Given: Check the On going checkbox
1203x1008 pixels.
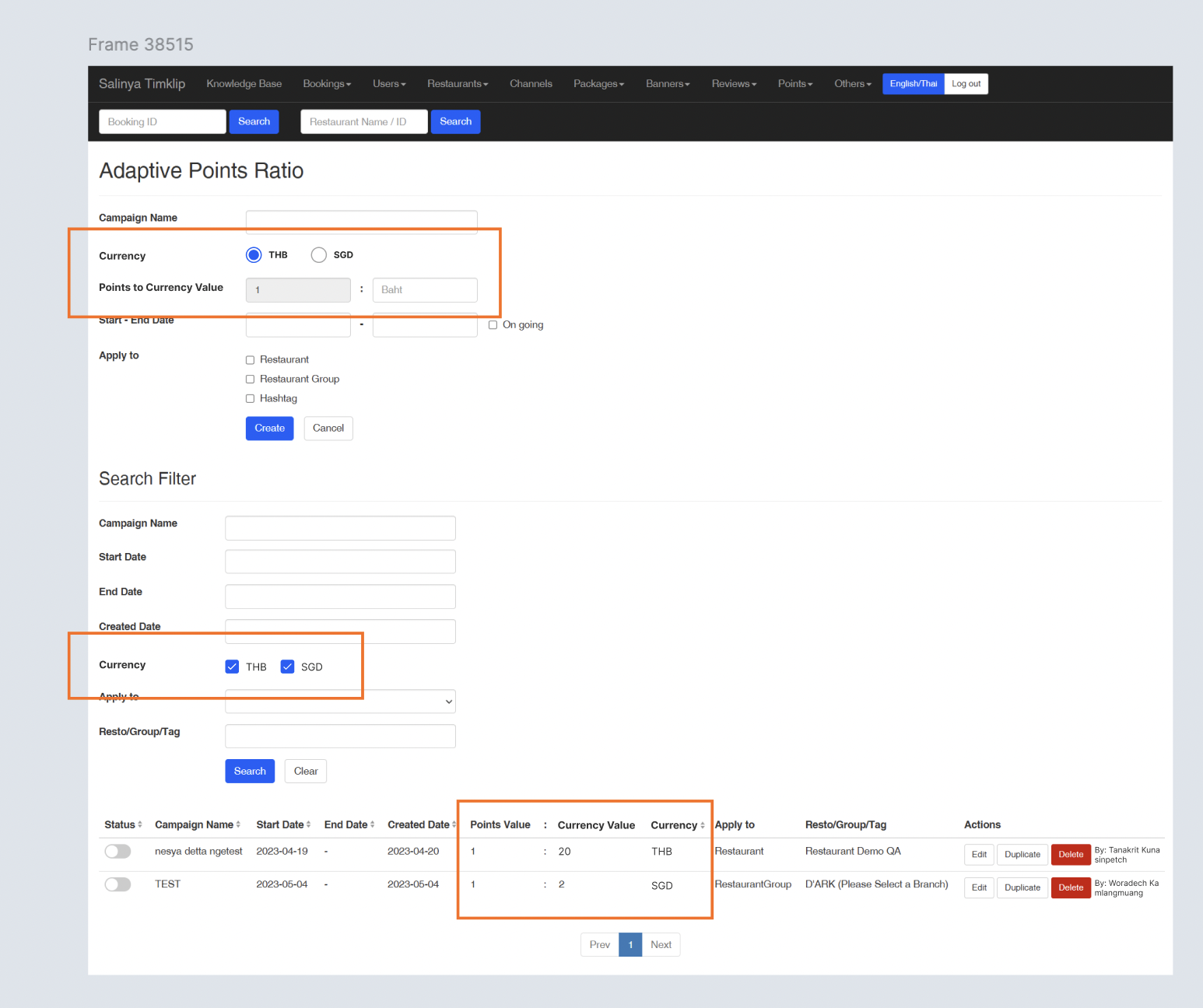Looking at the screenshot, I should click(493, 325).
